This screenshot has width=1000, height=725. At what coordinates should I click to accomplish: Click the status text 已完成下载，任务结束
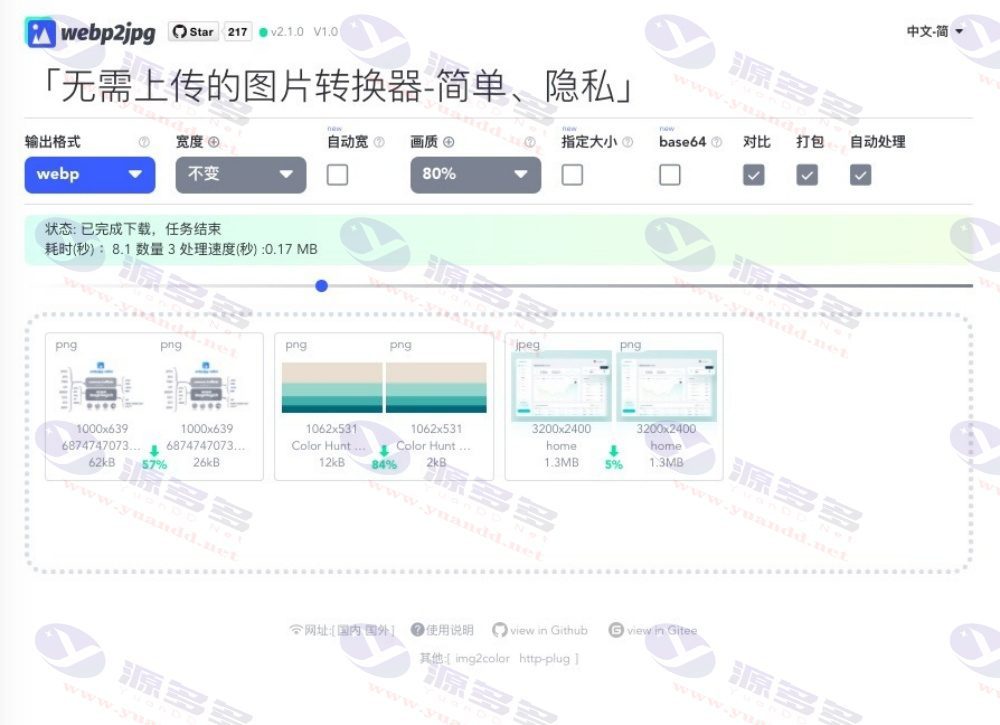151,229
